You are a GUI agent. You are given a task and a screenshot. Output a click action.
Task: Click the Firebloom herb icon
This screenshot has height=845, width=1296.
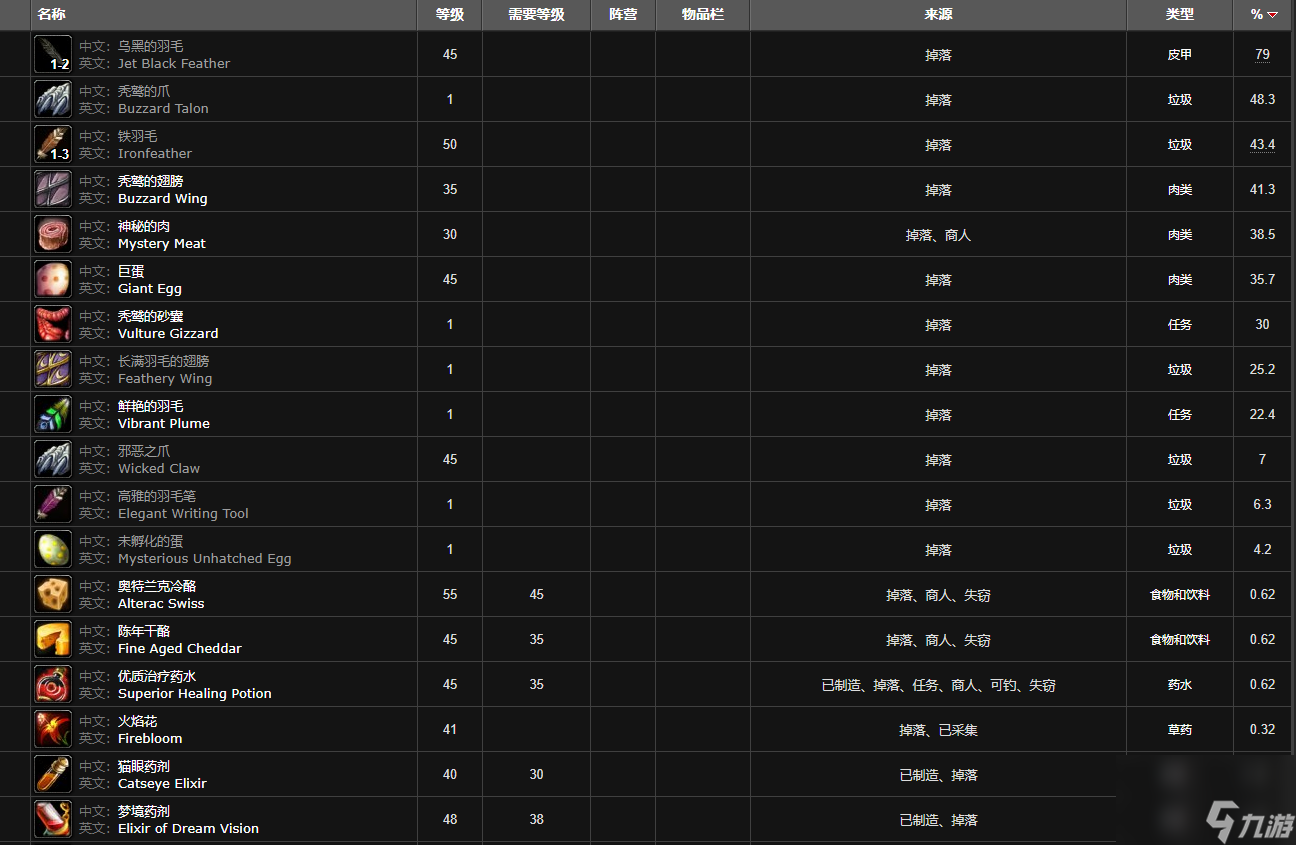(x=53, y=730)
